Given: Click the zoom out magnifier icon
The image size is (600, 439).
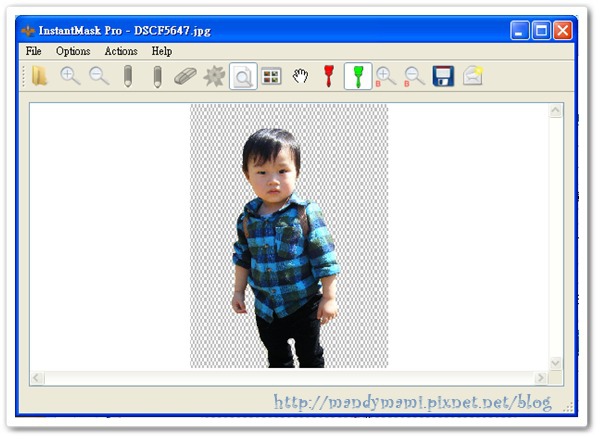Looking at the screenshot, I should [99, 76].
